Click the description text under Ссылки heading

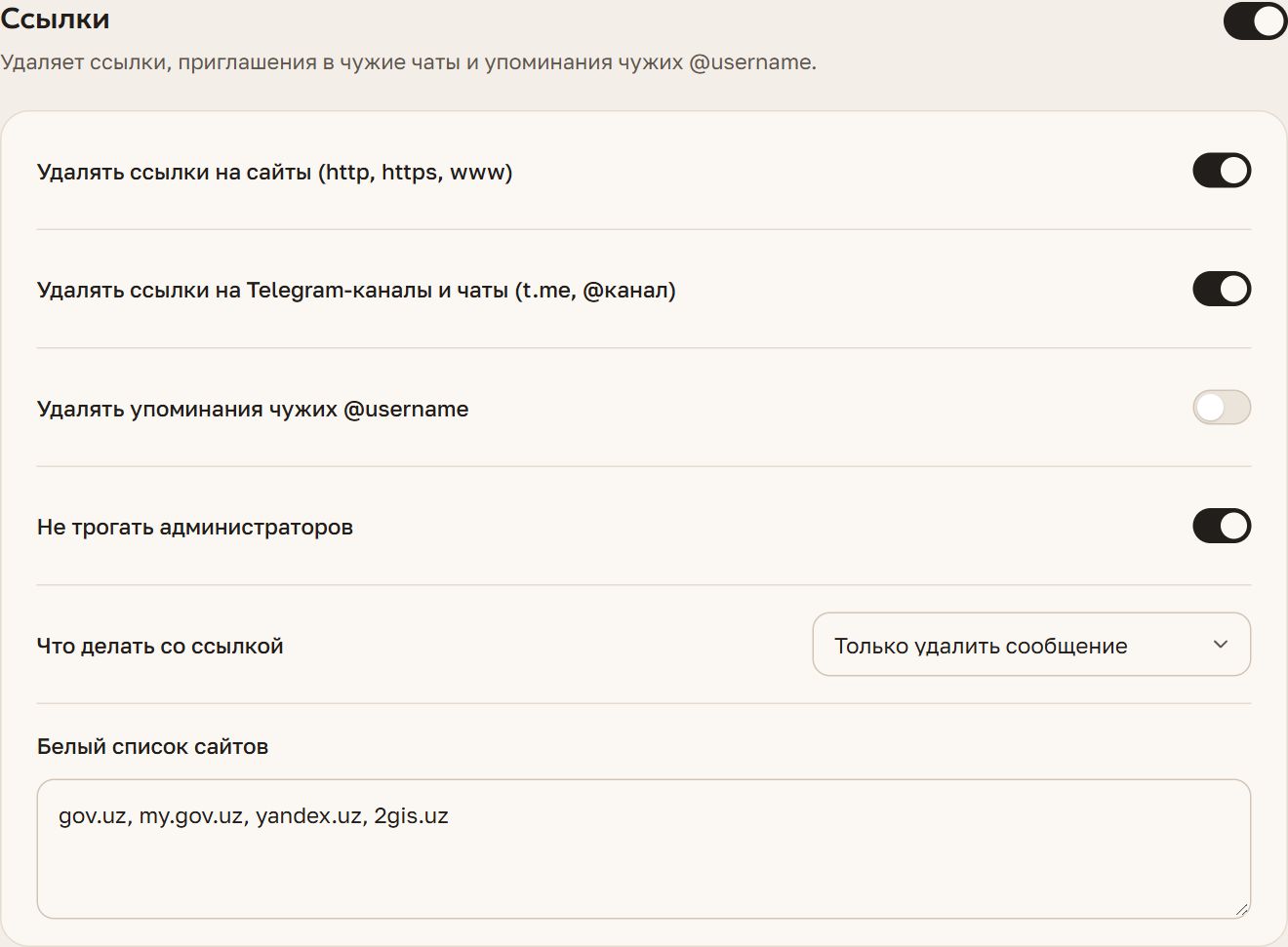tap(408, 62)
